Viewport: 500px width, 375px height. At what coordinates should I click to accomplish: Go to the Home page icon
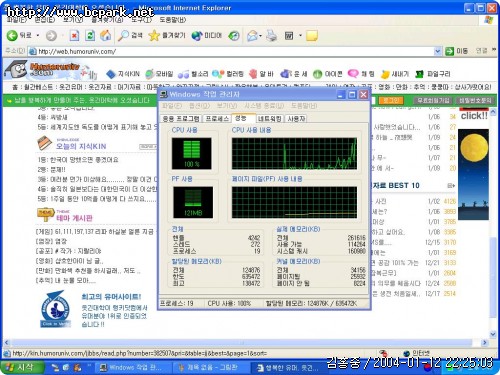[x=105, y=35]
